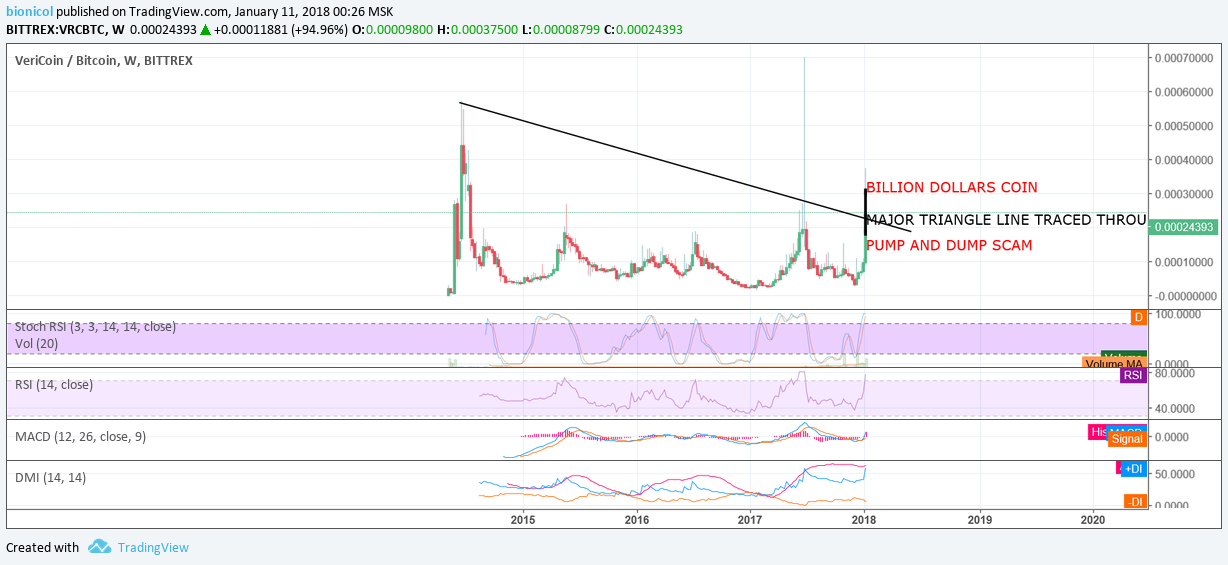Select the MACD (12, 26, close, 9) label
The width and height of the screenshot is (1228, 565).
tap(81, 436)
